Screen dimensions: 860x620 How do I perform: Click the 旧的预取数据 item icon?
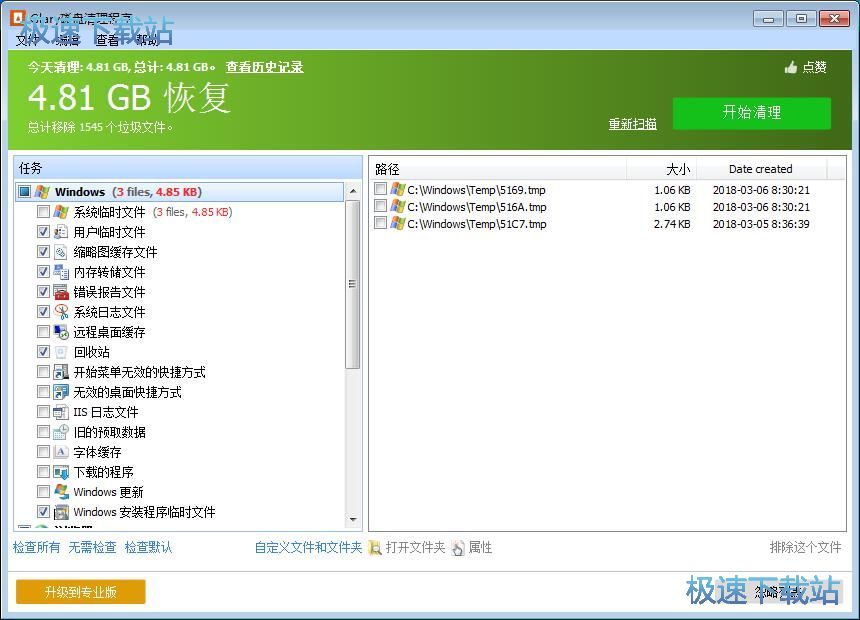coord(61,432)
